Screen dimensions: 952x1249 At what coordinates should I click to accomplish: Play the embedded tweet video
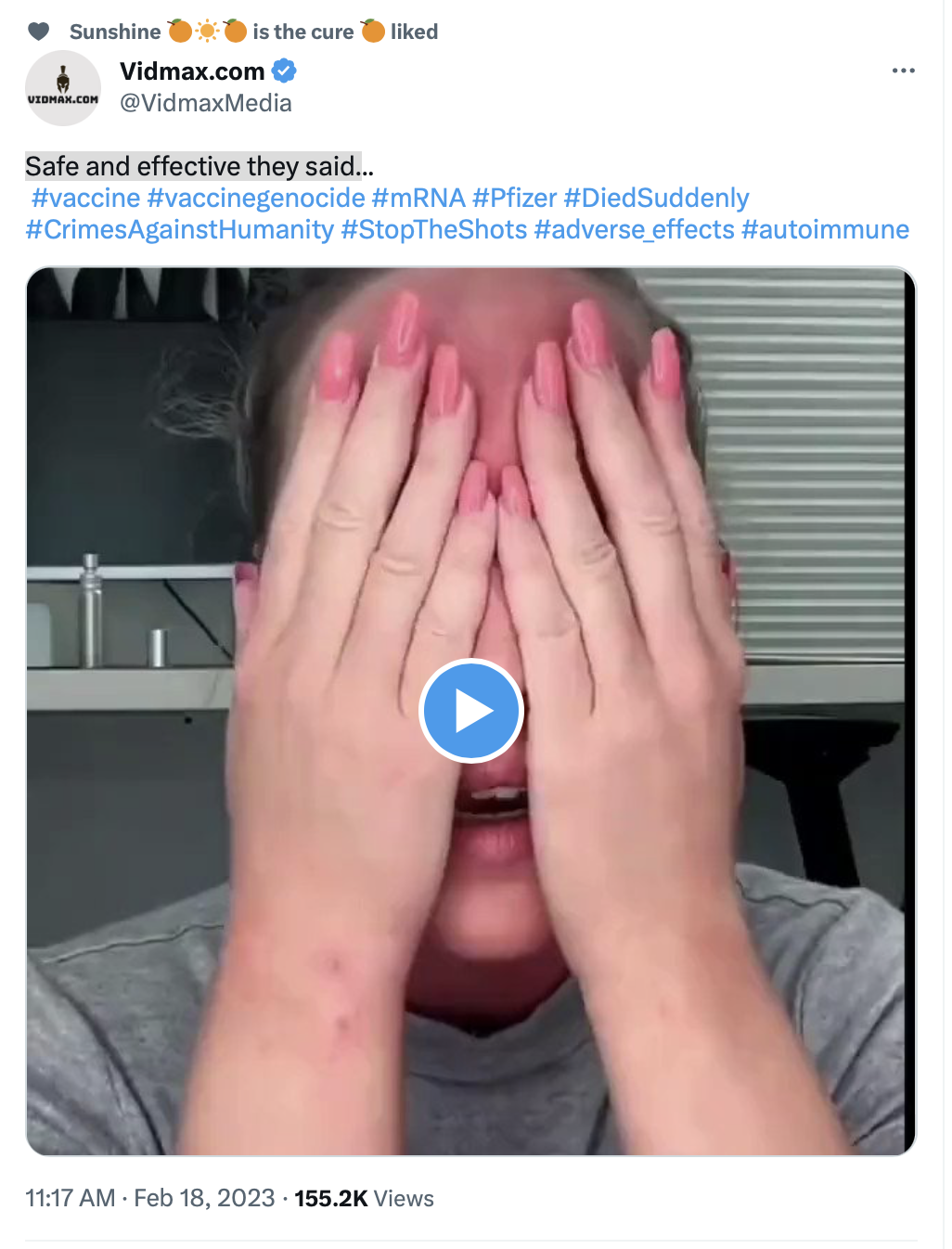point(471,711)
